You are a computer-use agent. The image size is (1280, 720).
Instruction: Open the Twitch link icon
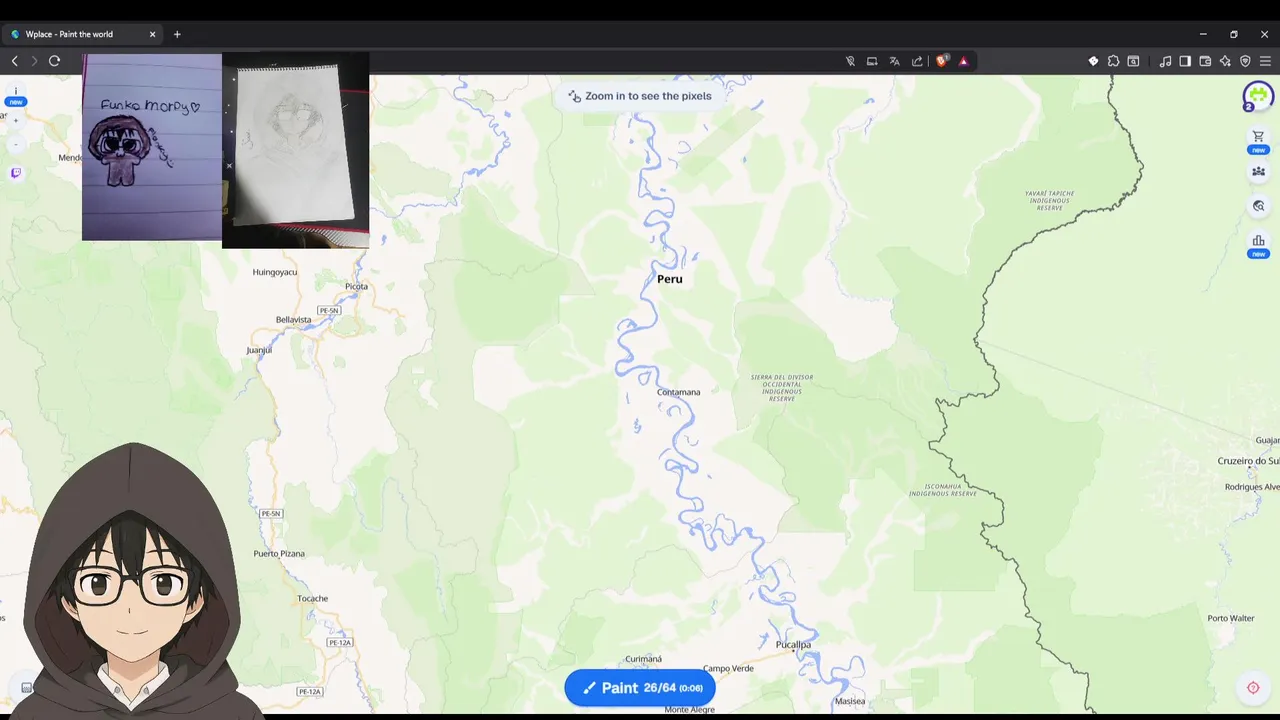click(16, 173)
